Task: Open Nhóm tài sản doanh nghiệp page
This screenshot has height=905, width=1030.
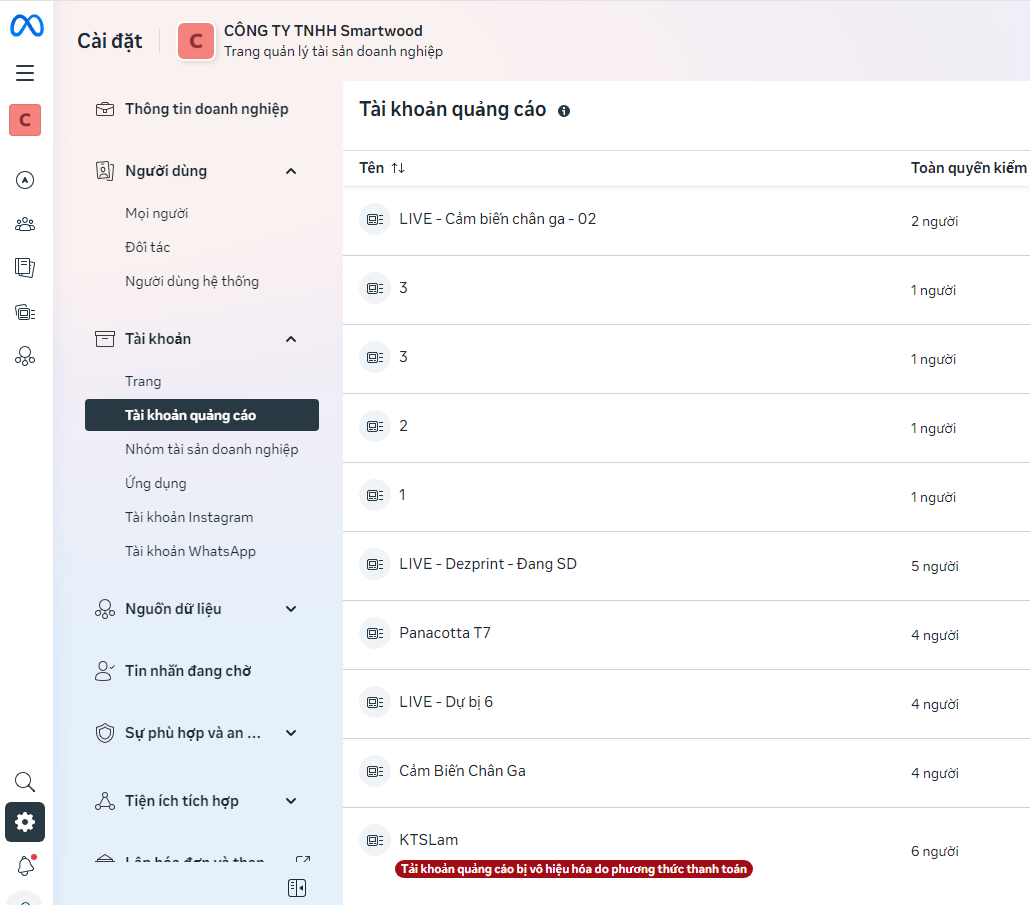Action: (211, 449)
